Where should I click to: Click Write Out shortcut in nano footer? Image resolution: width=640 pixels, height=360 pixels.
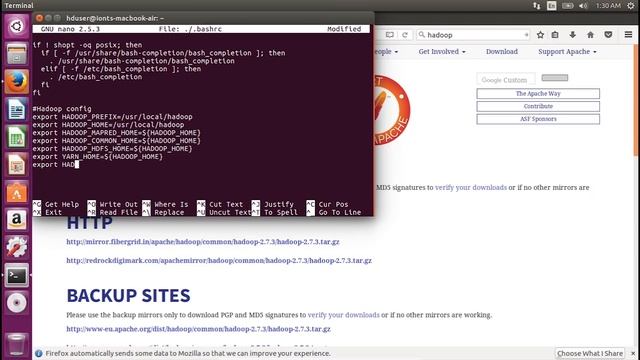[x=112, y=204]
